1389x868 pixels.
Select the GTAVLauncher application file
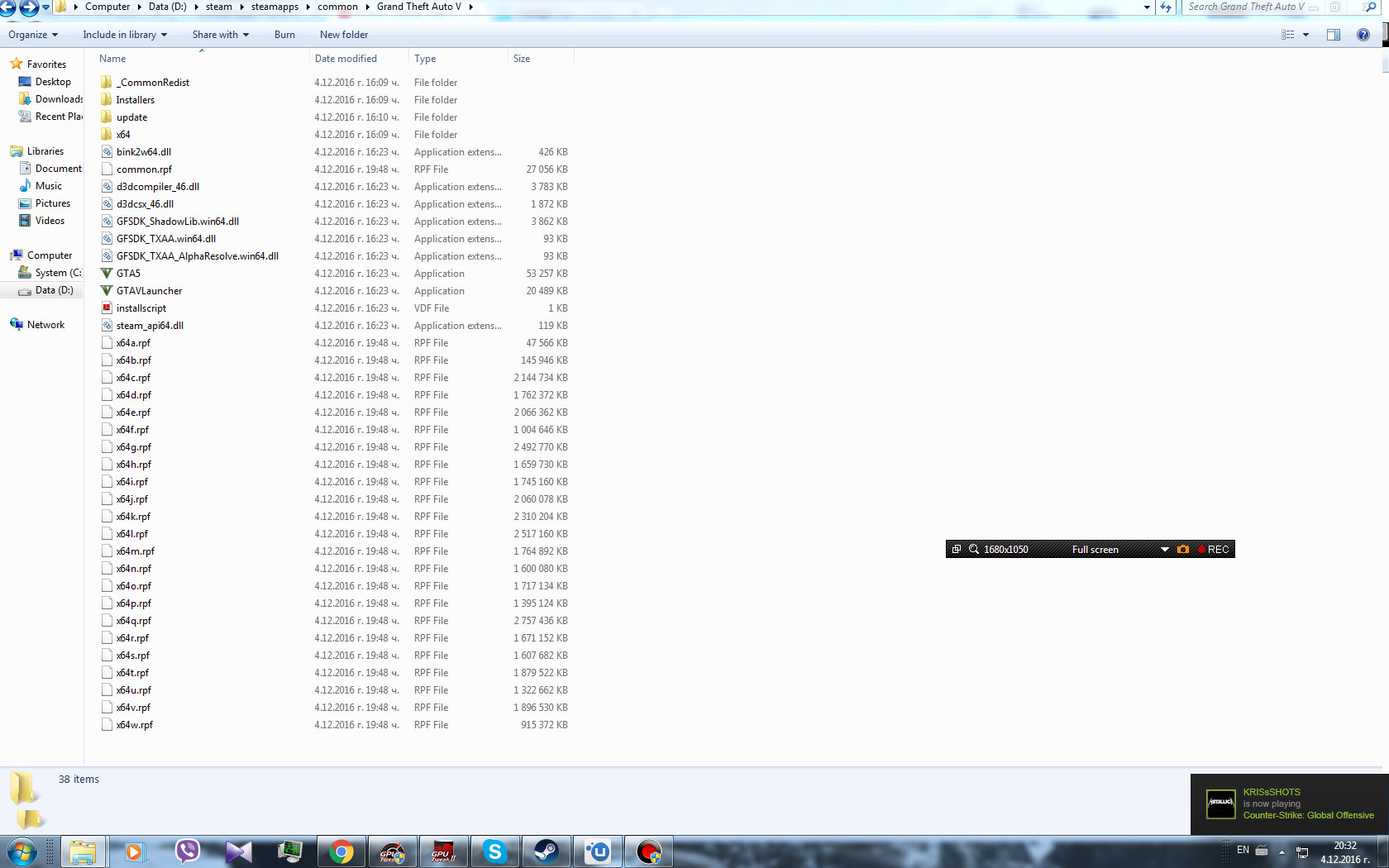pyautogui.click(x=149, y=291)
